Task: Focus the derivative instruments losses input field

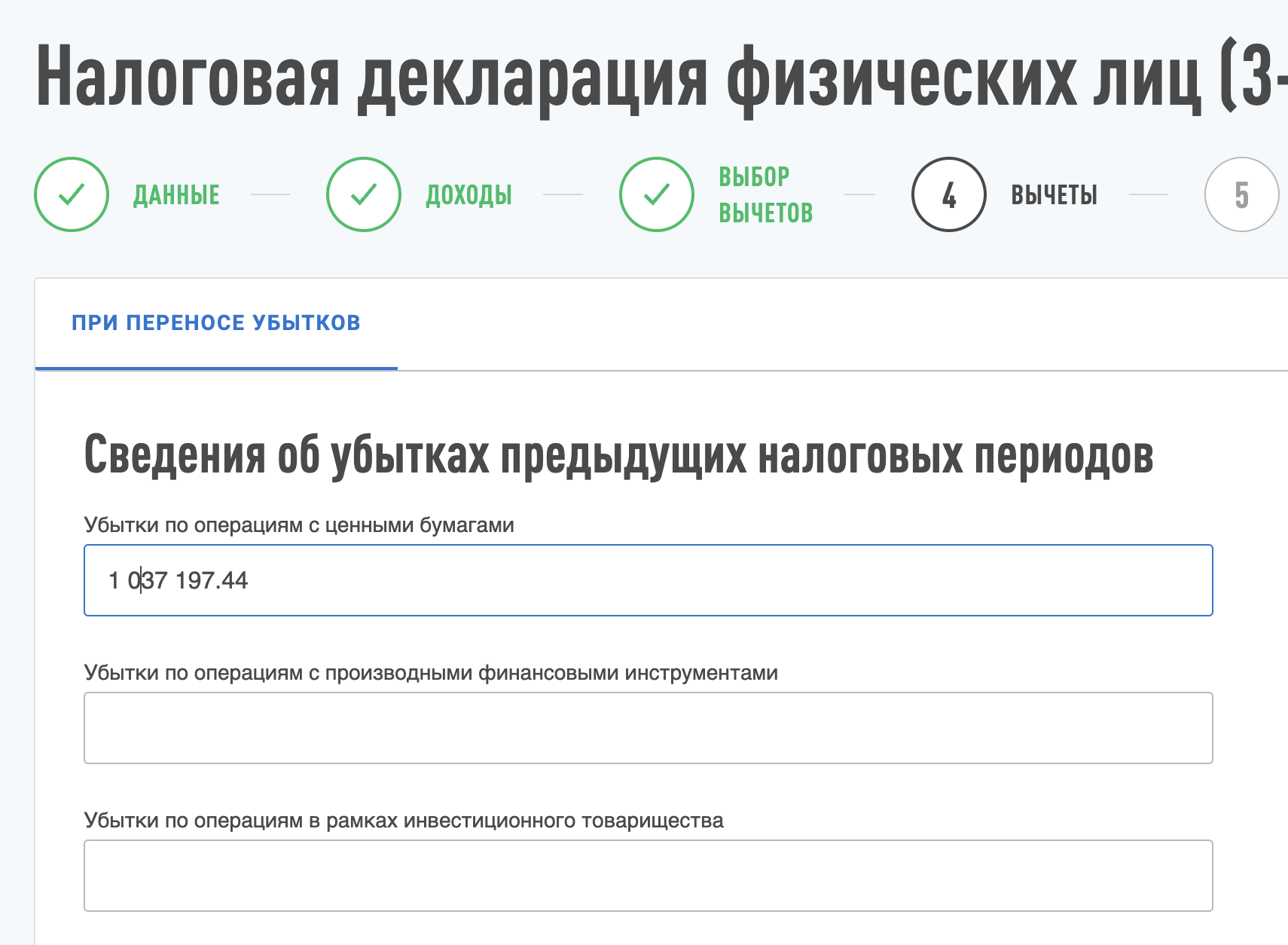Action: click(649, 728)
